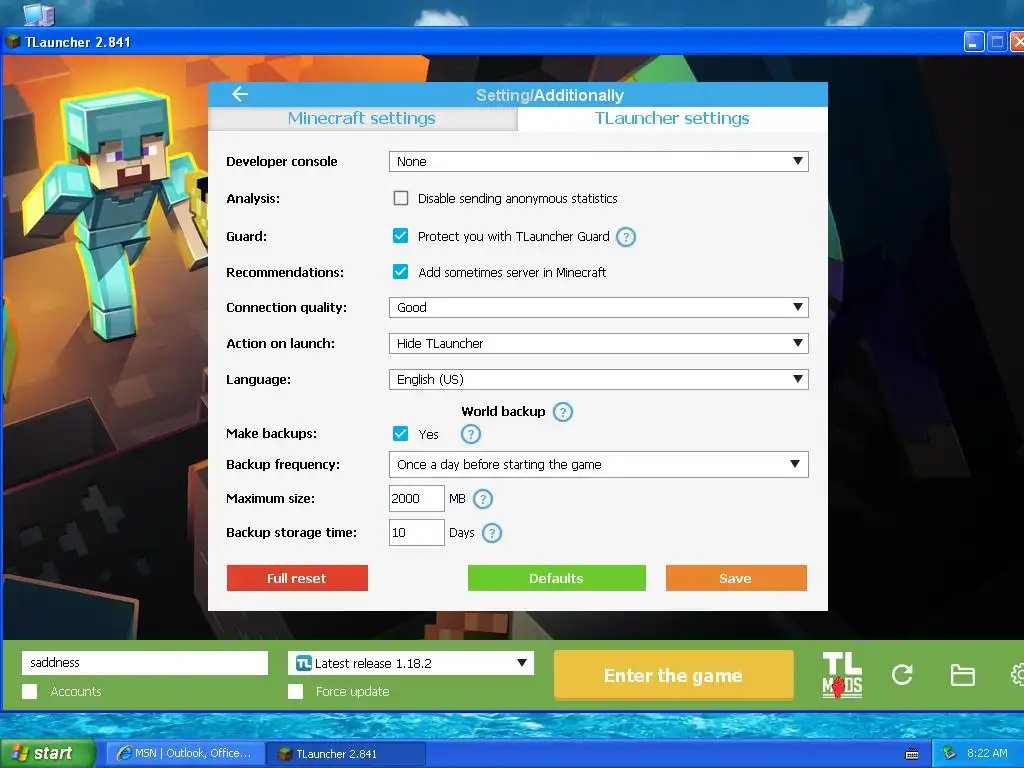Viewport: 1024px width, 768px height.
Task: Open help icon beside Make backups Yes
Action: click(470, 434)
